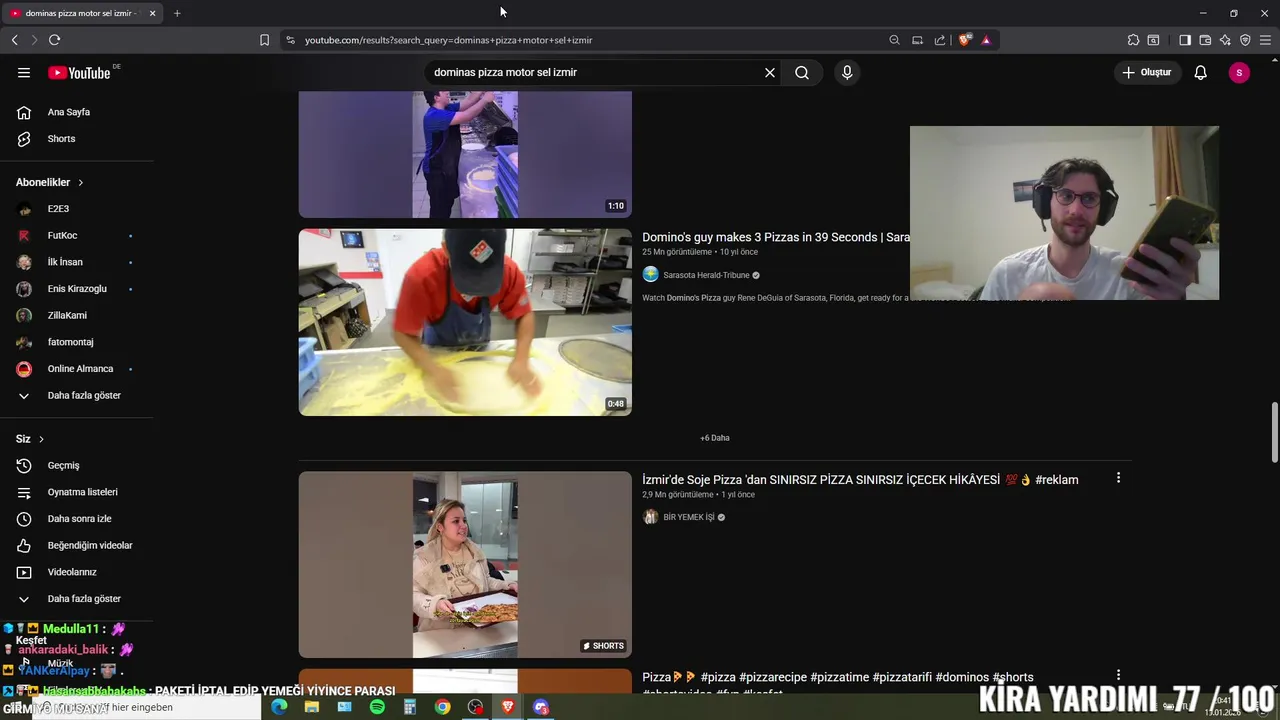Expand +6 Daha results
The width and height of the screenshot is (1280, 720).
pyautogui.click(x=715, y=438)
